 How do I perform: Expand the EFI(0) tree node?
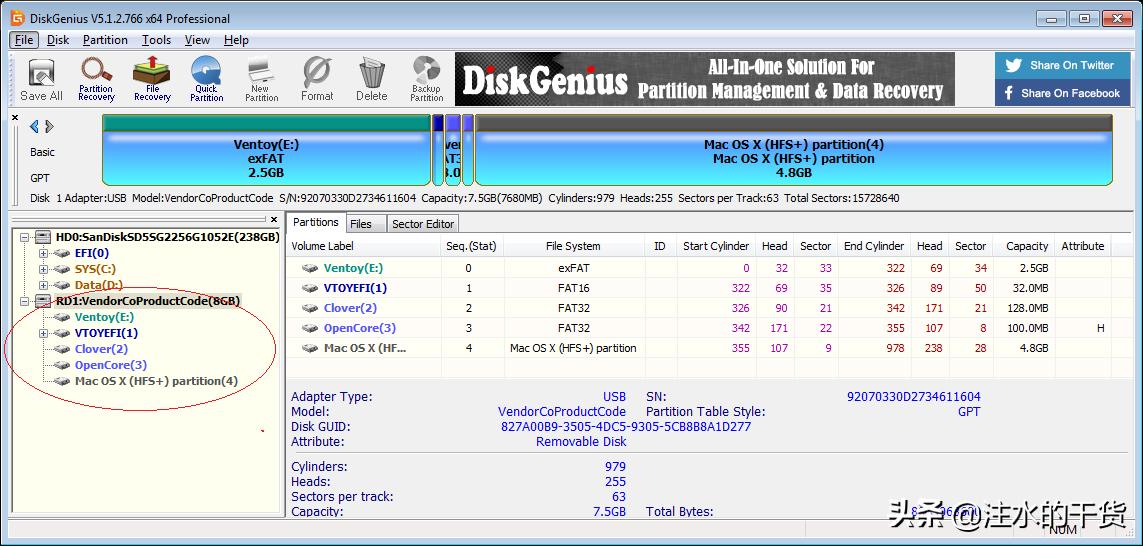point(43,254)
